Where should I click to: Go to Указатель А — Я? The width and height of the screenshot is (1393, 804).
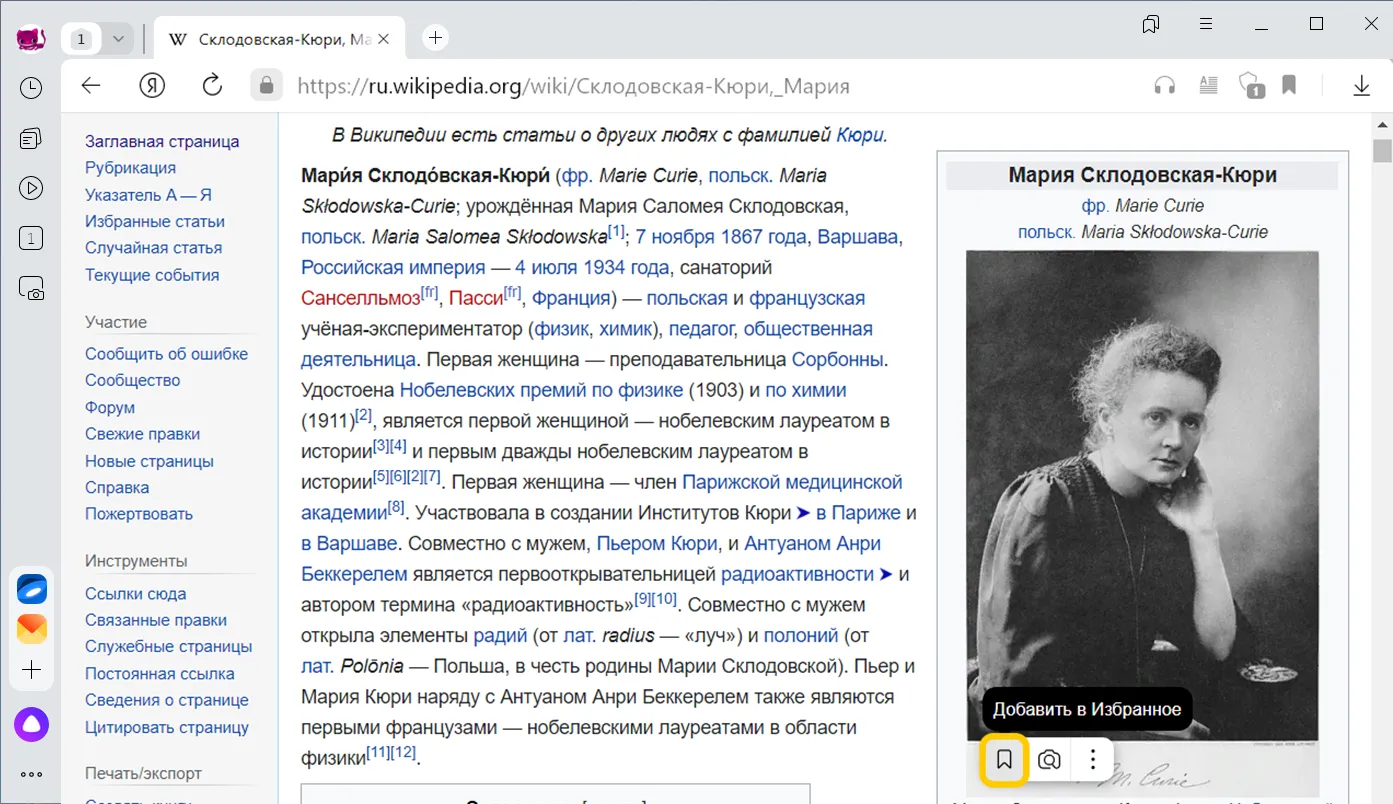(x=148, y=195)
